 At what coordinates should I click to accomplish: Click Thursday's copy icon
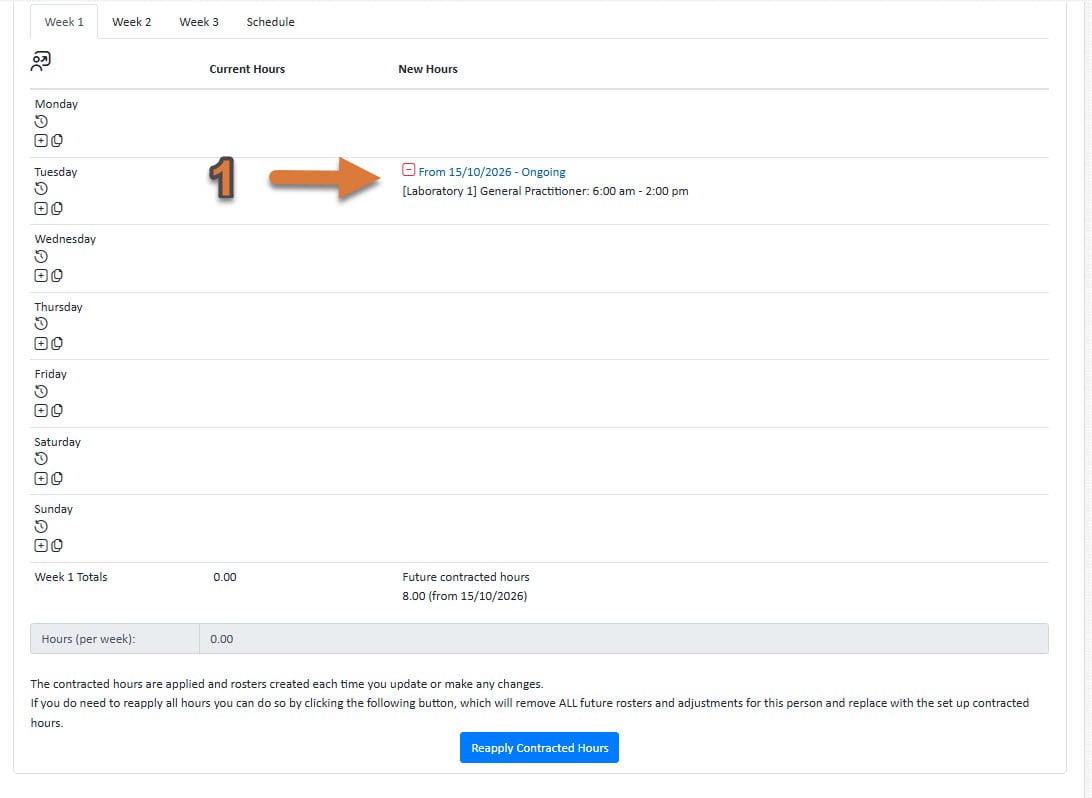(57, 343)
